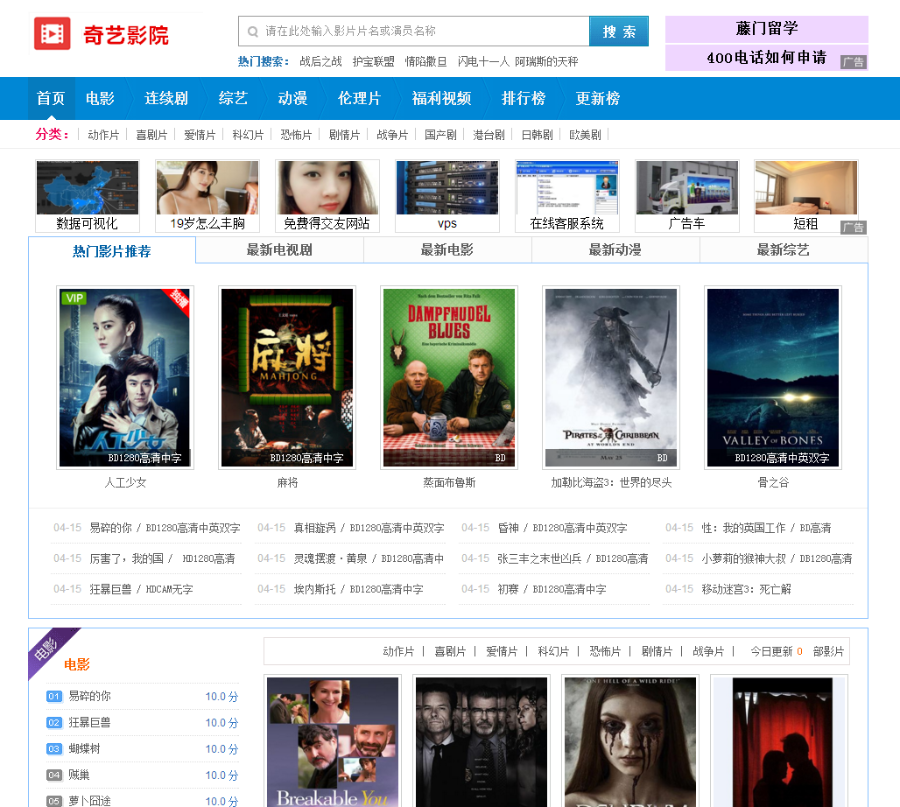Click the 广告 tag beside 短租 thumbnail
The height and width of the screenshot is (807, 900).
[854, 227]
